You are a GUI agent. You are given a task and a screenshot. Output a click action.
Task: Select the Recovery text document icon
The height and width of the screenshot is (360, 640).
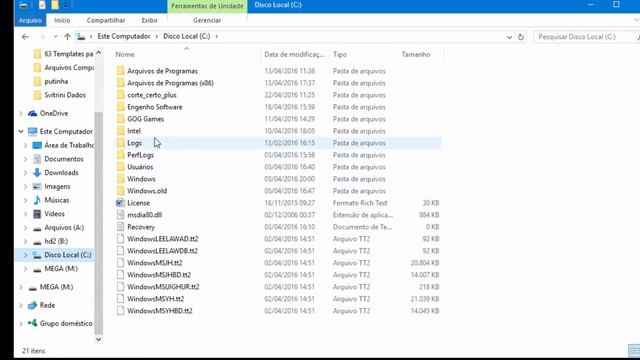[x=120, y=227]
